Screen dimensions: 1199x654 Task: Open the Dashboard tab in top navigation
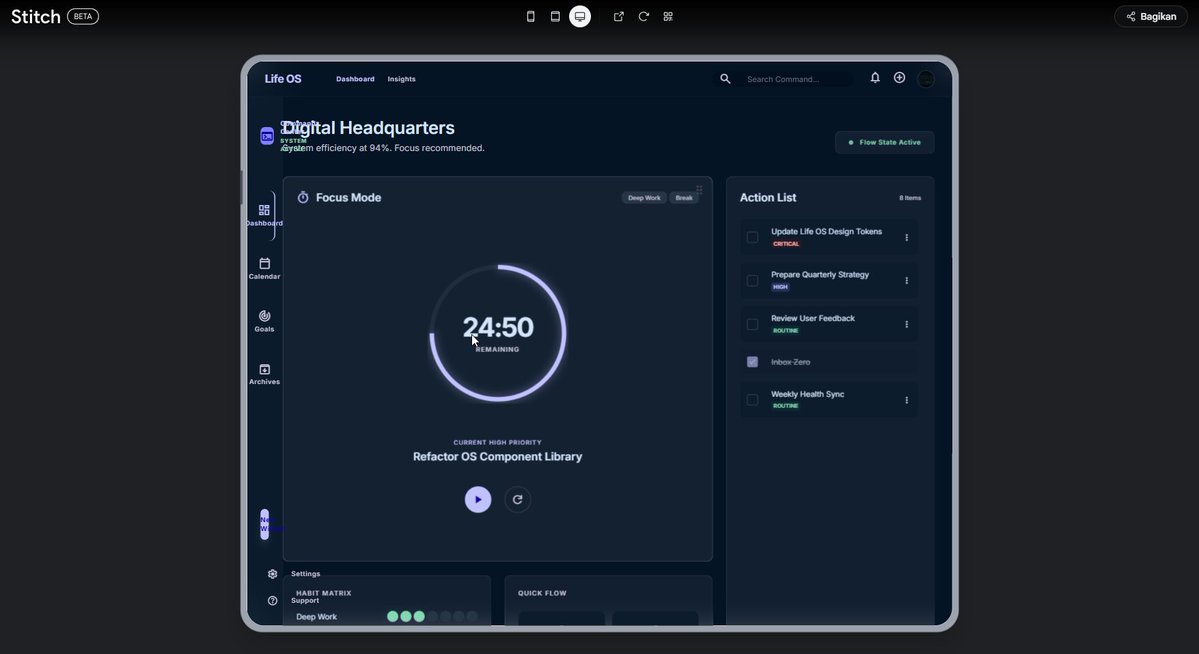point(355,79)
